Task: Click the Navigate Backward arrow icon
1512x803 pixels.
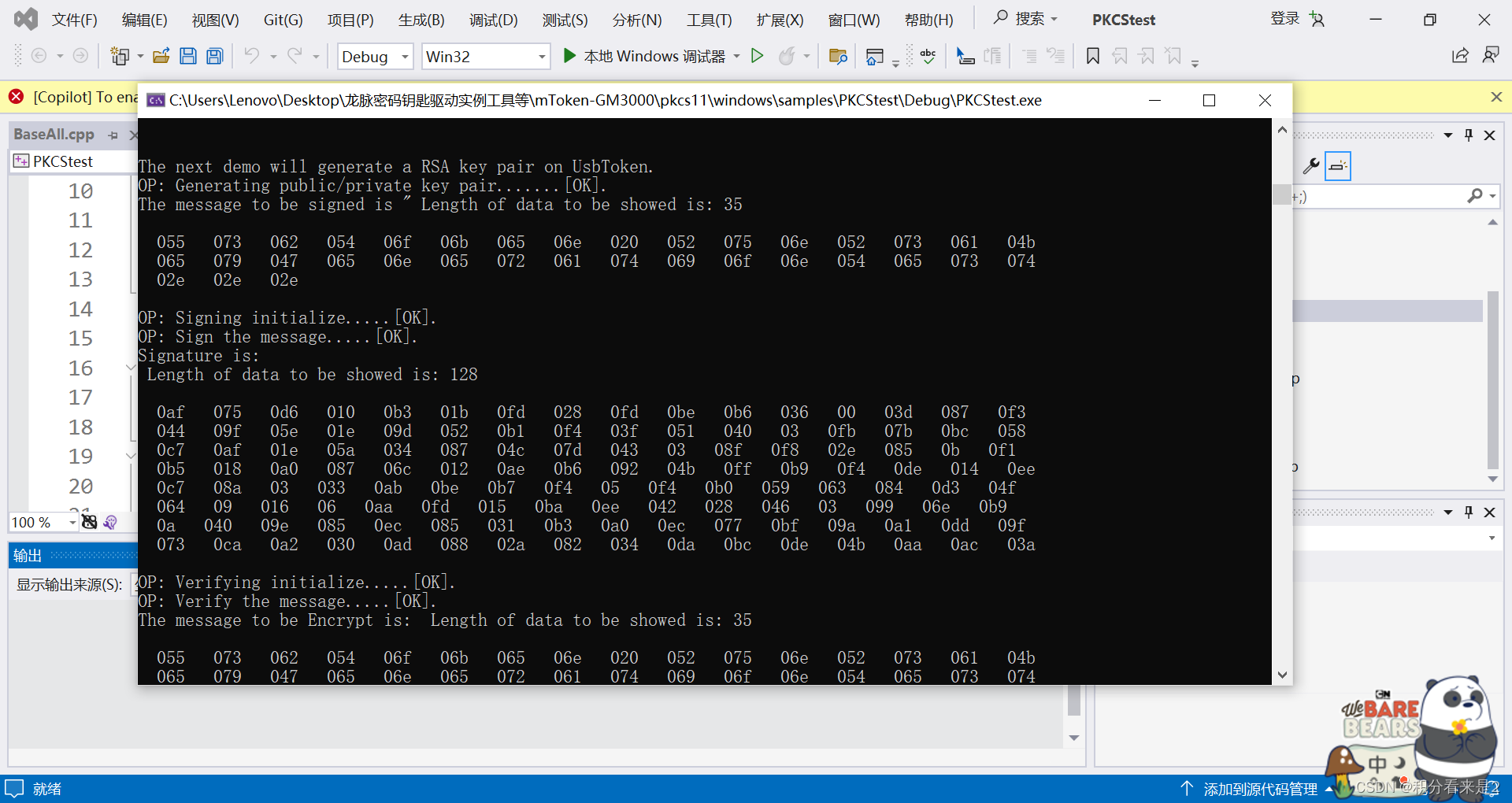Action: pos(39,56)
